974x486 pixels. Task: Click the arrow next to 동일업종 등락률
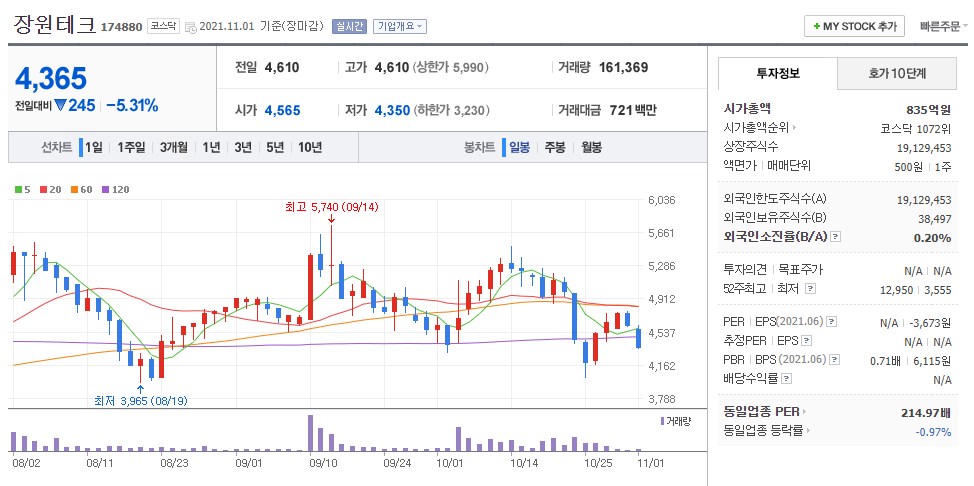(809, 429)
